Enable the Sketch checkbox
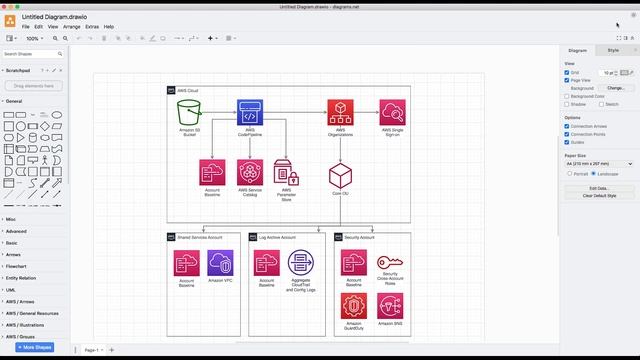Image resolution: width=640 pixels, height=360 pixels. click(x=601, y=104)
